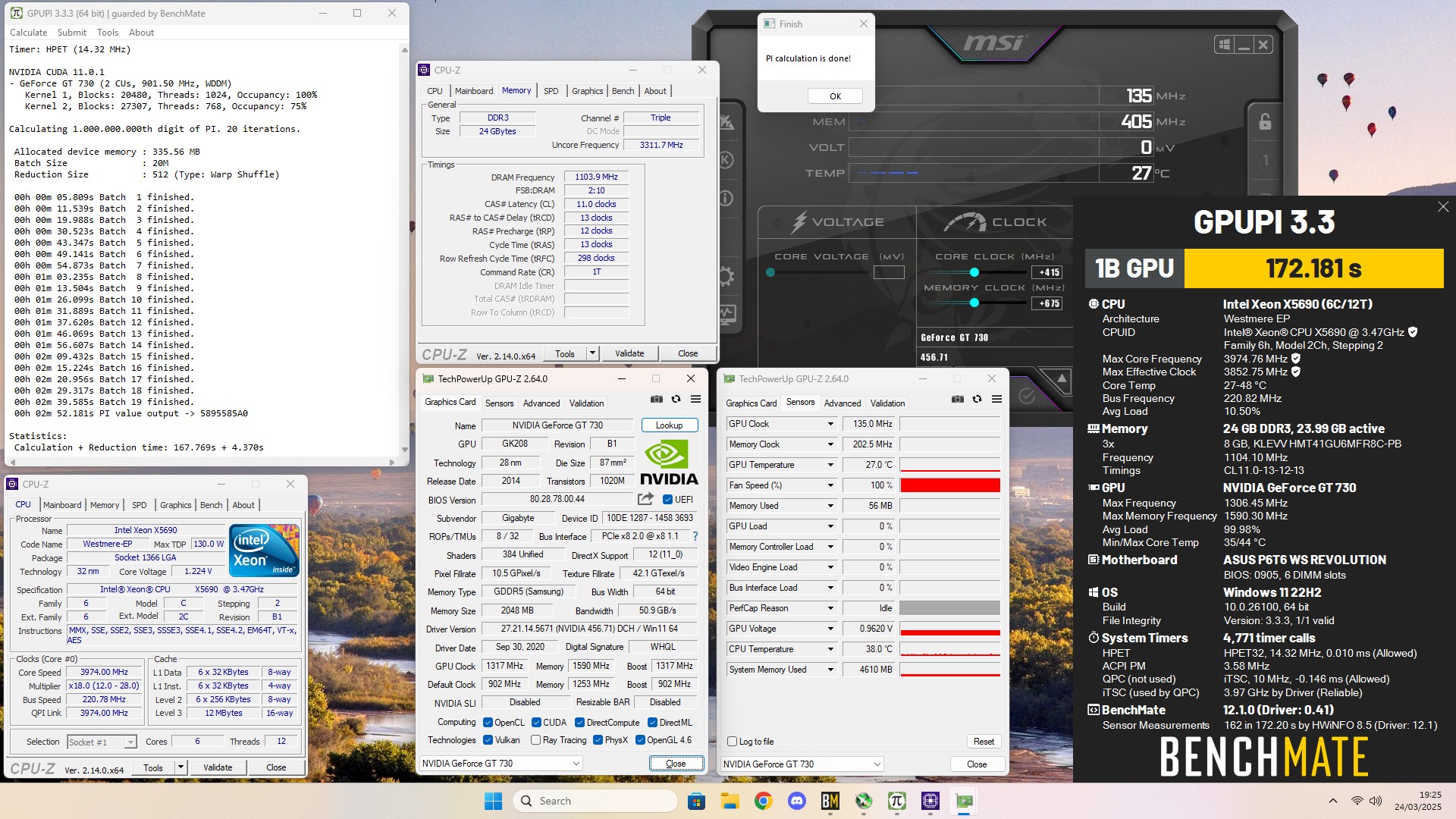Switch to the GPUPI taskbar icon
The height and width of the screenshot is (819, 1456).
896,801
